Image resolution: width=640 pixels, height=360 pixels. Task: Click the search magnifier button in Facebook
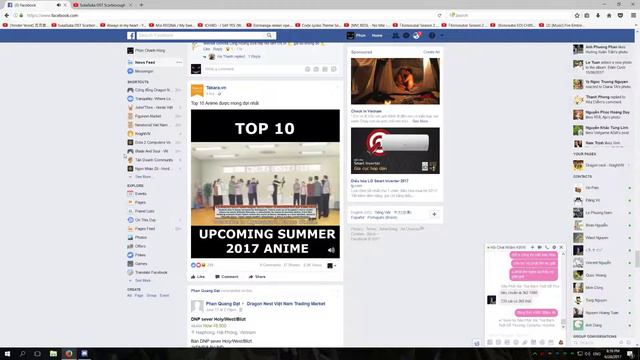click(269, 36)
